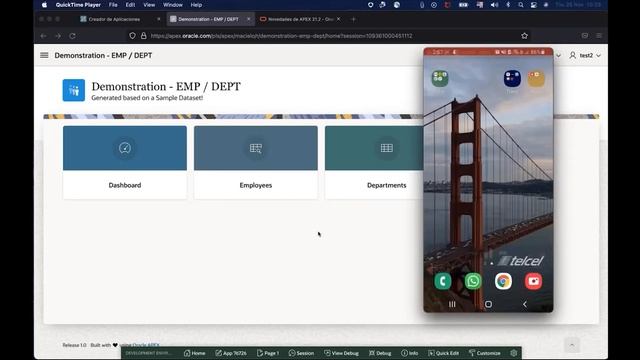Click Session in developer toolbar
Viewport: 640px width, 360px height.
[x=301, y=353]
